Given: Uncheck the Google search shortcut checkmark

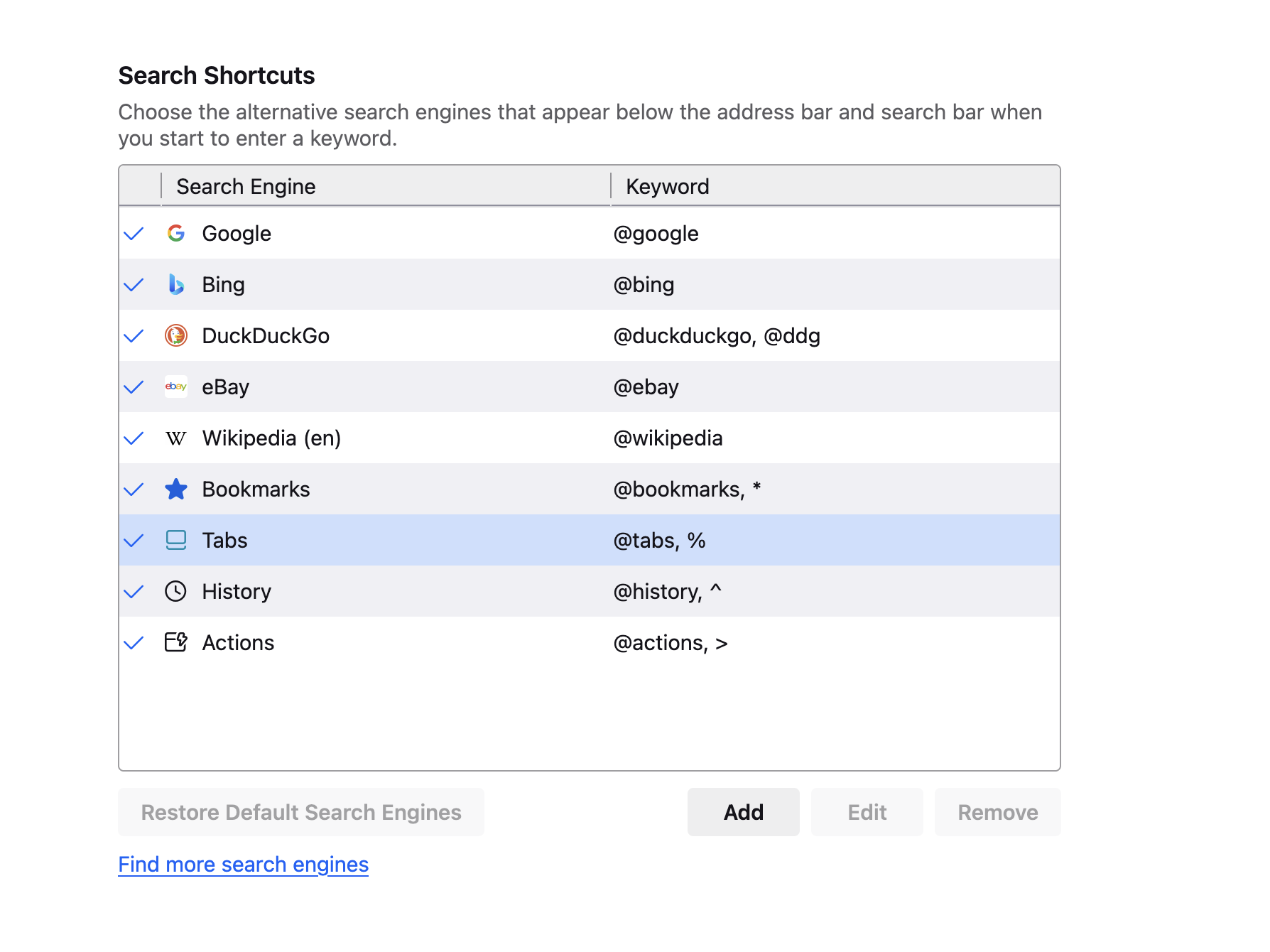Looking at the screenshot, I should point(134,234).
